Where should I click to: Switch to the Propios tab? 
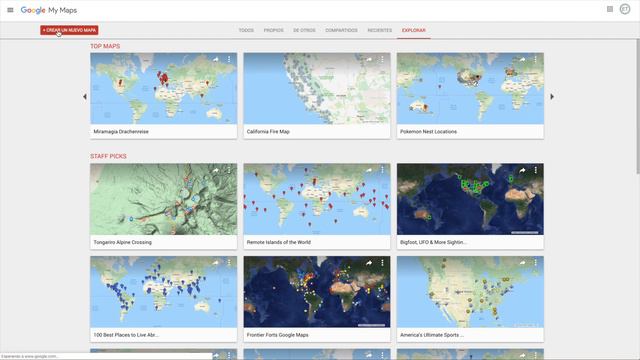(x=273, y=30)
